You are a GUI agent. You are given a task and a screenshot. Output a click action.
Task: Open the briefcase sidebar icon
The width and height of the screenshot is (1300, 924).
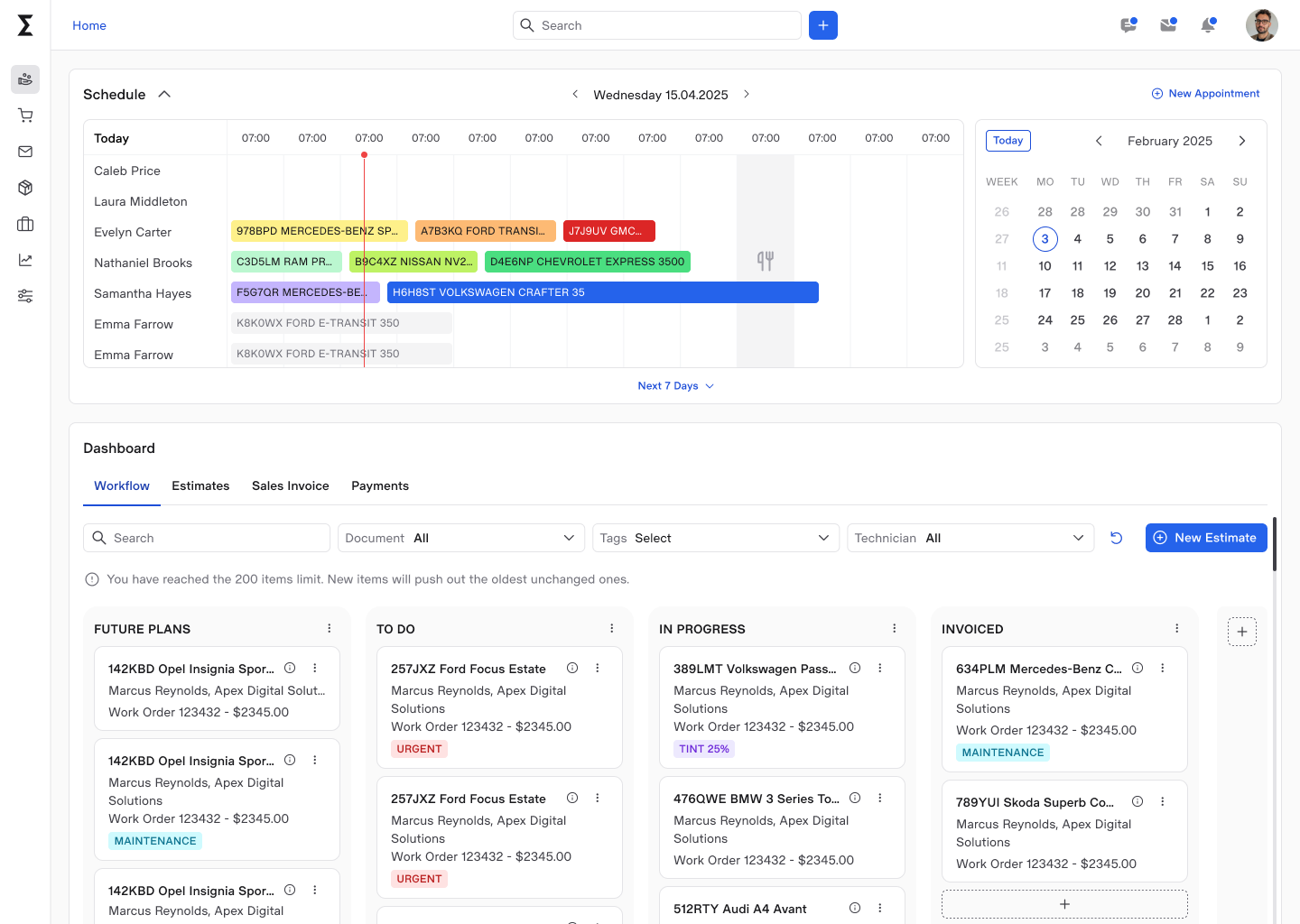point(25,224)
